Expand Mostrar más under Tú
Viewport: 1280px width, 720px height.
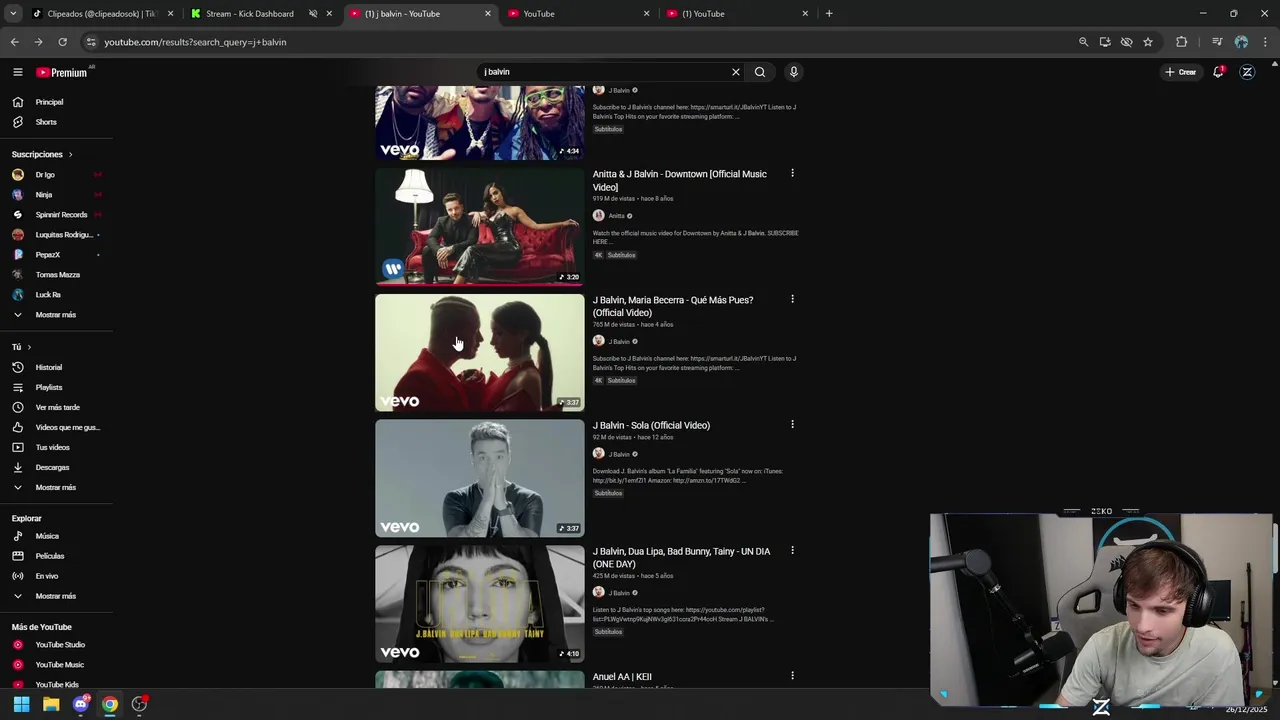pos(56,487)
